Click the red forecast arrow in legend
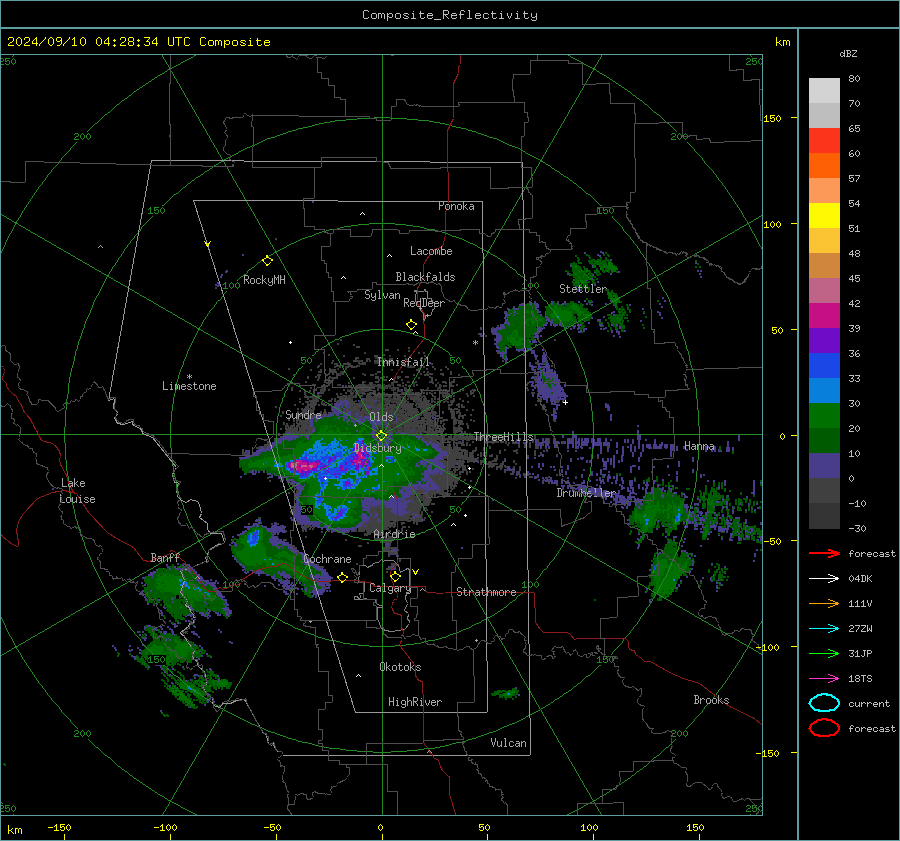The height and width of the screenshot is (841, 900). coord(824,553)
